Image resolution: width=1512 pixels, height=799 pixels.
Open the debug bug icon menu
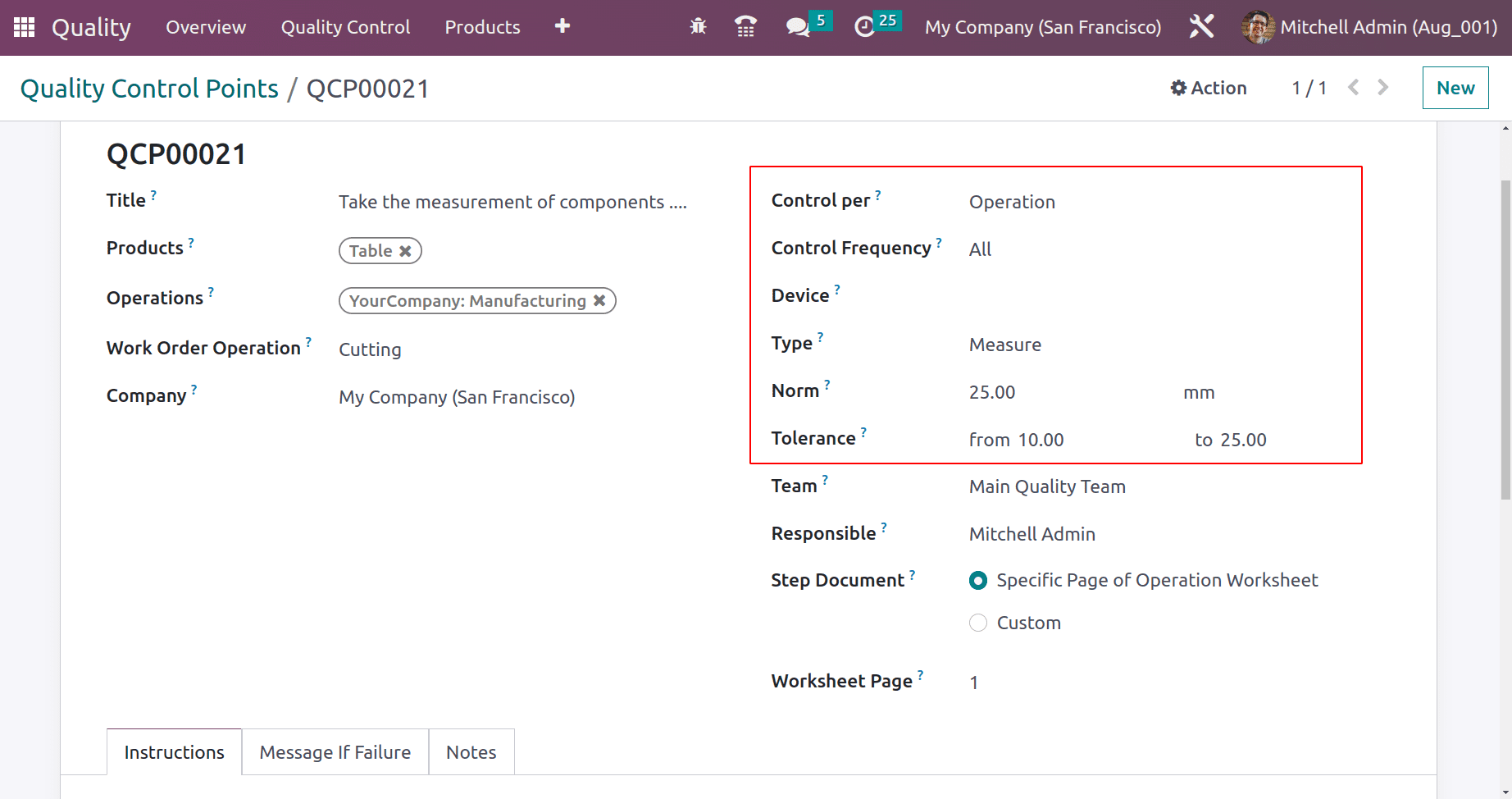click(698, 26)
